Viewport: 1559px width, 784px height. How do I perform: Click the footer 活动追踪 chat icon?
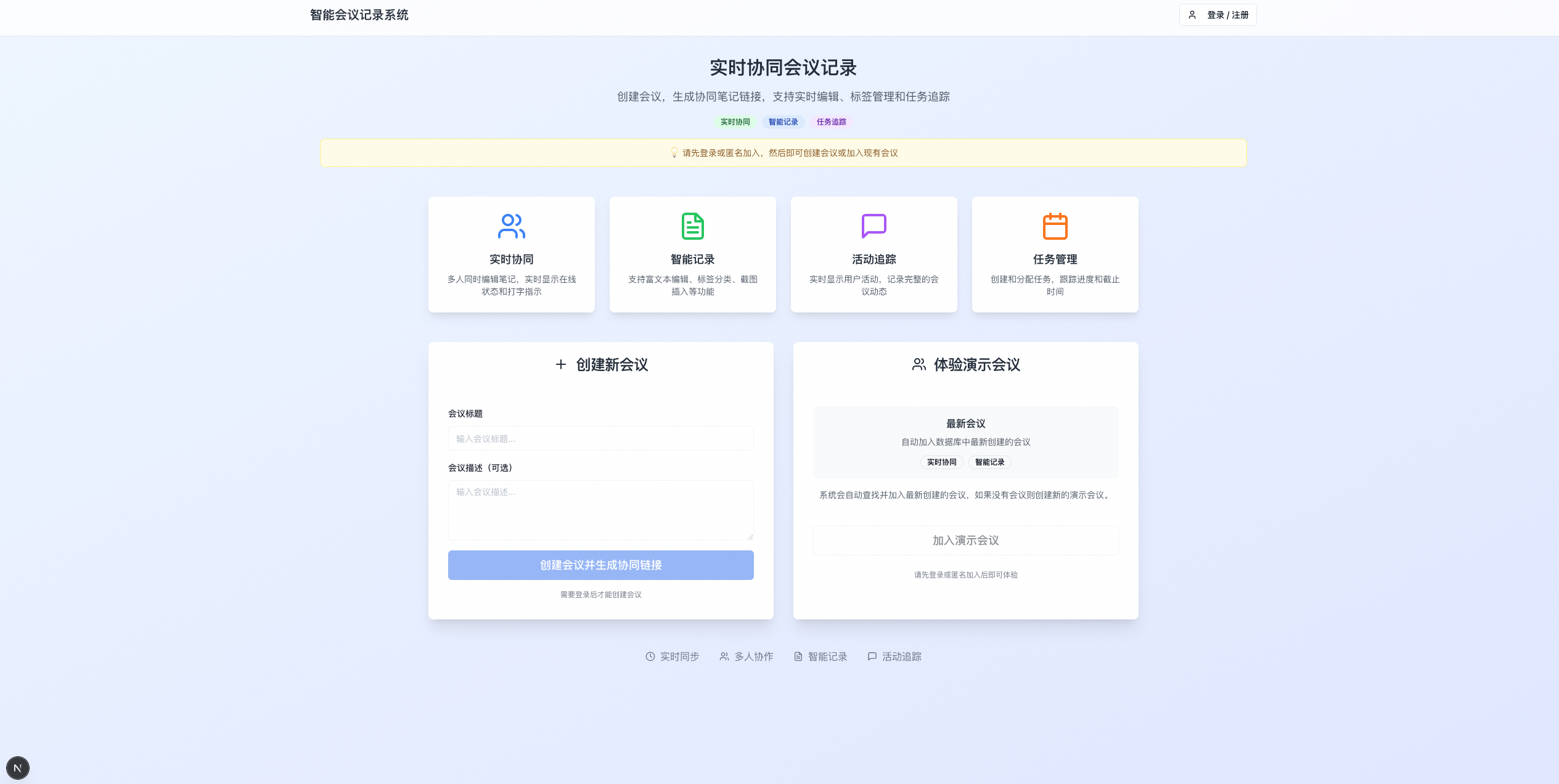coord(872,656)
